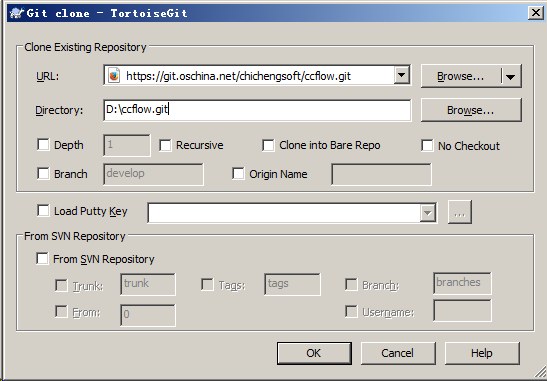Click the 'URL:' label
The height and width of the screenshot is (381, 547).
[x=48, y=76]
